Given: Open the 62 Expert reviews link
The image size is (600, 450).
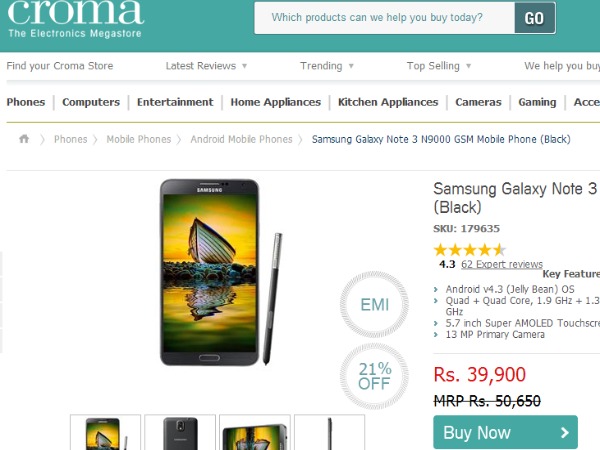Looking at the screenshot, I should (x=502, y=264).
